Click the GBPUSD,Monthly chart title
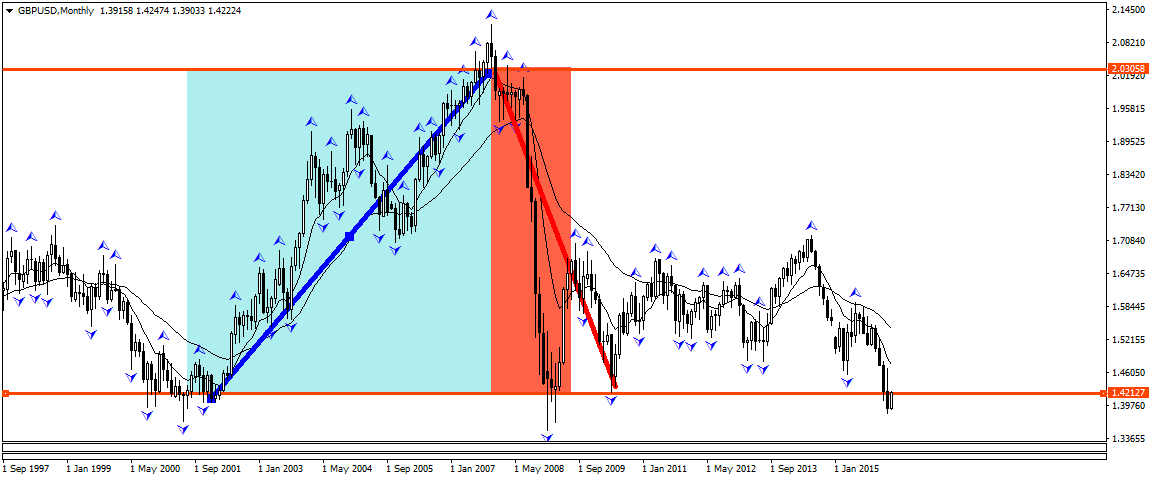The width and height of the screenshot is (1149, 480). click(x=55, y=11)
